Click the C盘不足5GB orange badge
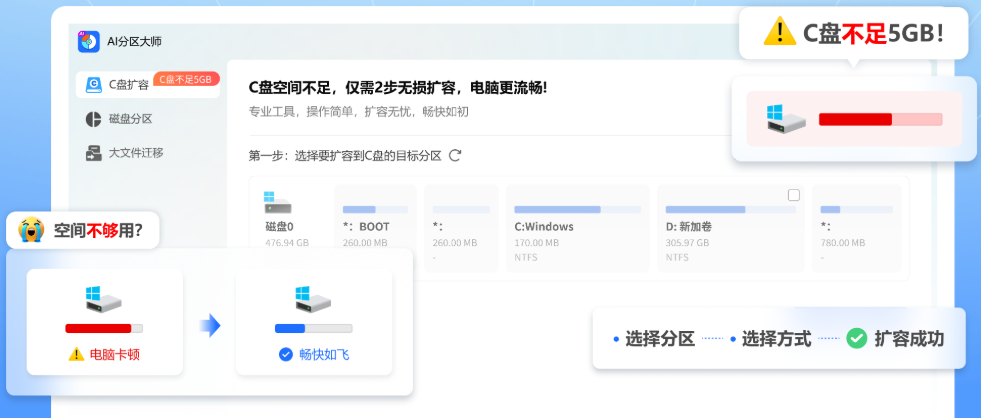Viewport: 981px width, 418px height. click(186, 79)
